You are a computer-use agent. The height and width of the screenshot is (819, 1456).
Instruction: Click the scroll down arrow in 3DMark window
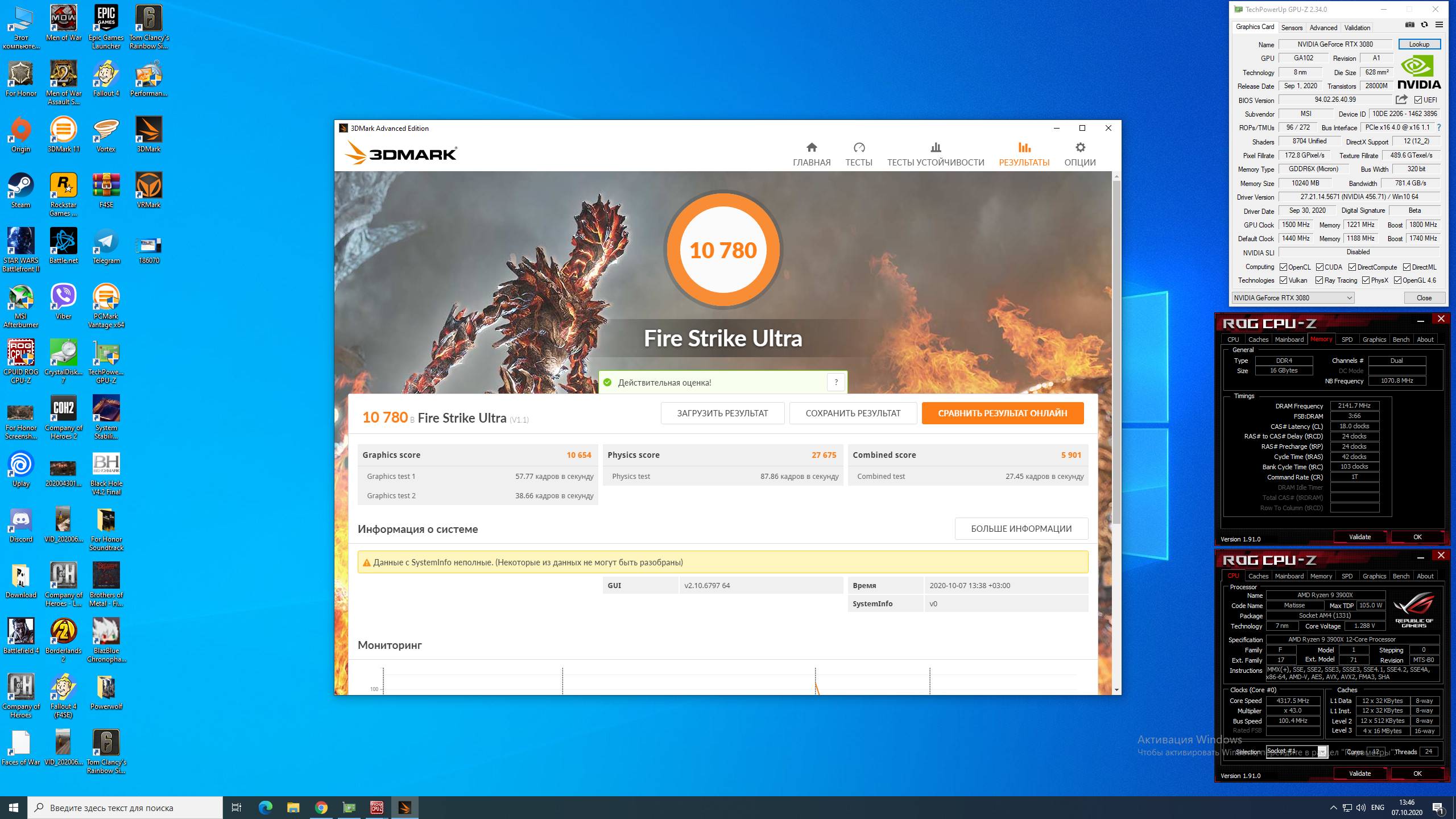click(x=1116, y=690)
